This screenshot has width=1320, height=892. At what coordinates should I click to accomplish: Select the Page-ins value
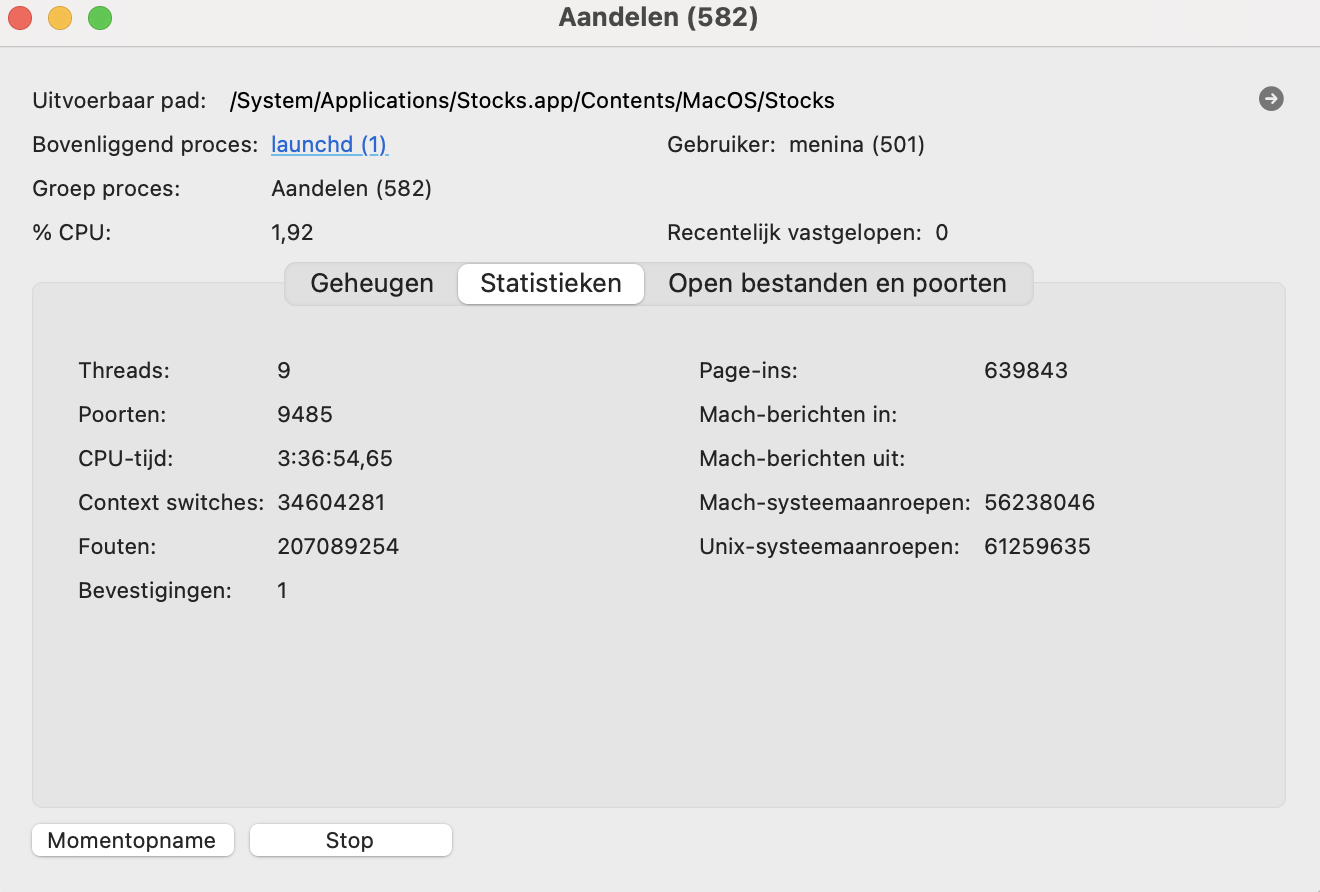pyautogui.click(x=1025, y=370)
